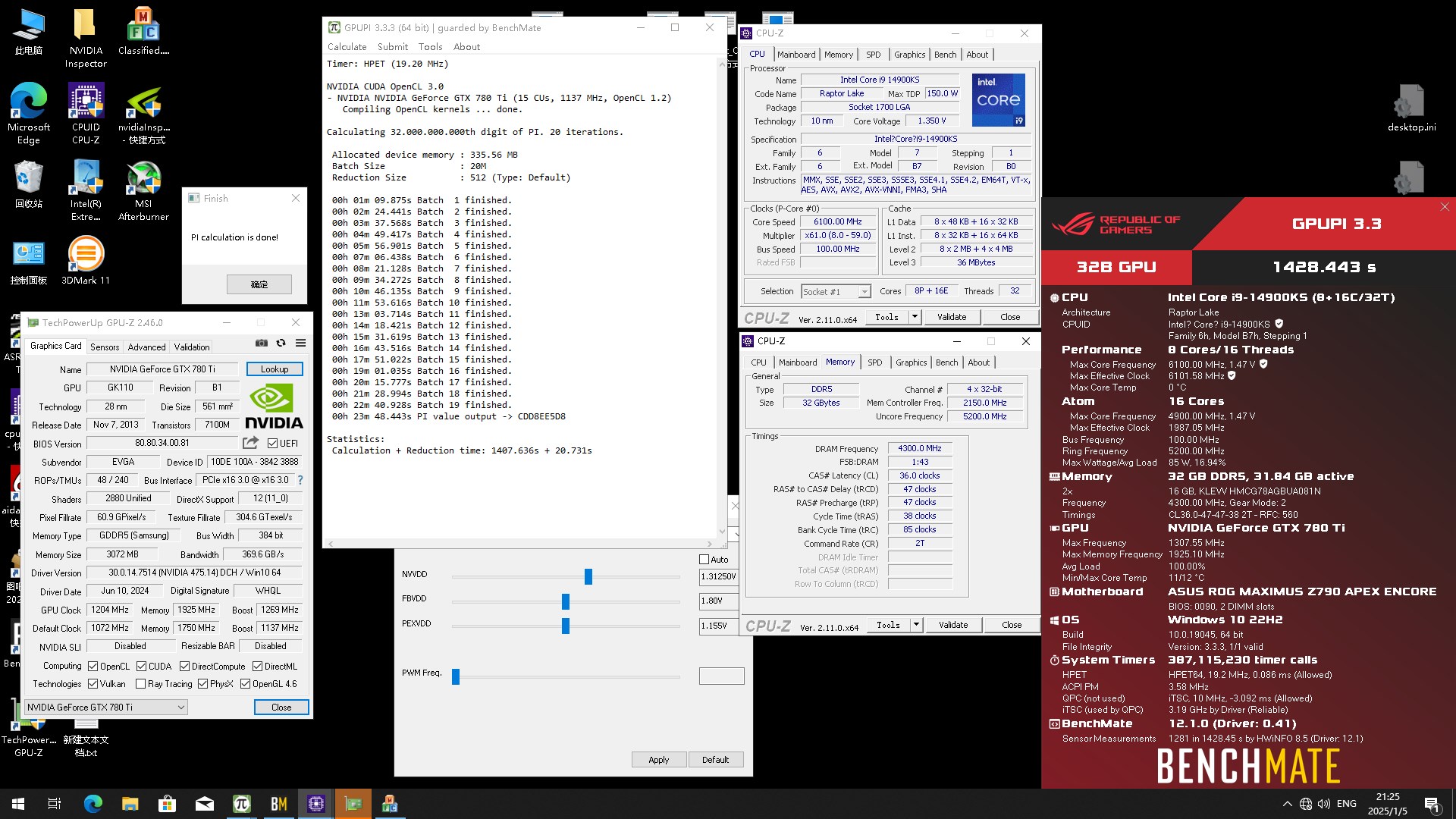This screenshot has height=819, width=1456.
Task: Launch Intel Extreme Tuning Utility shortcut
Action: [86, 190]
